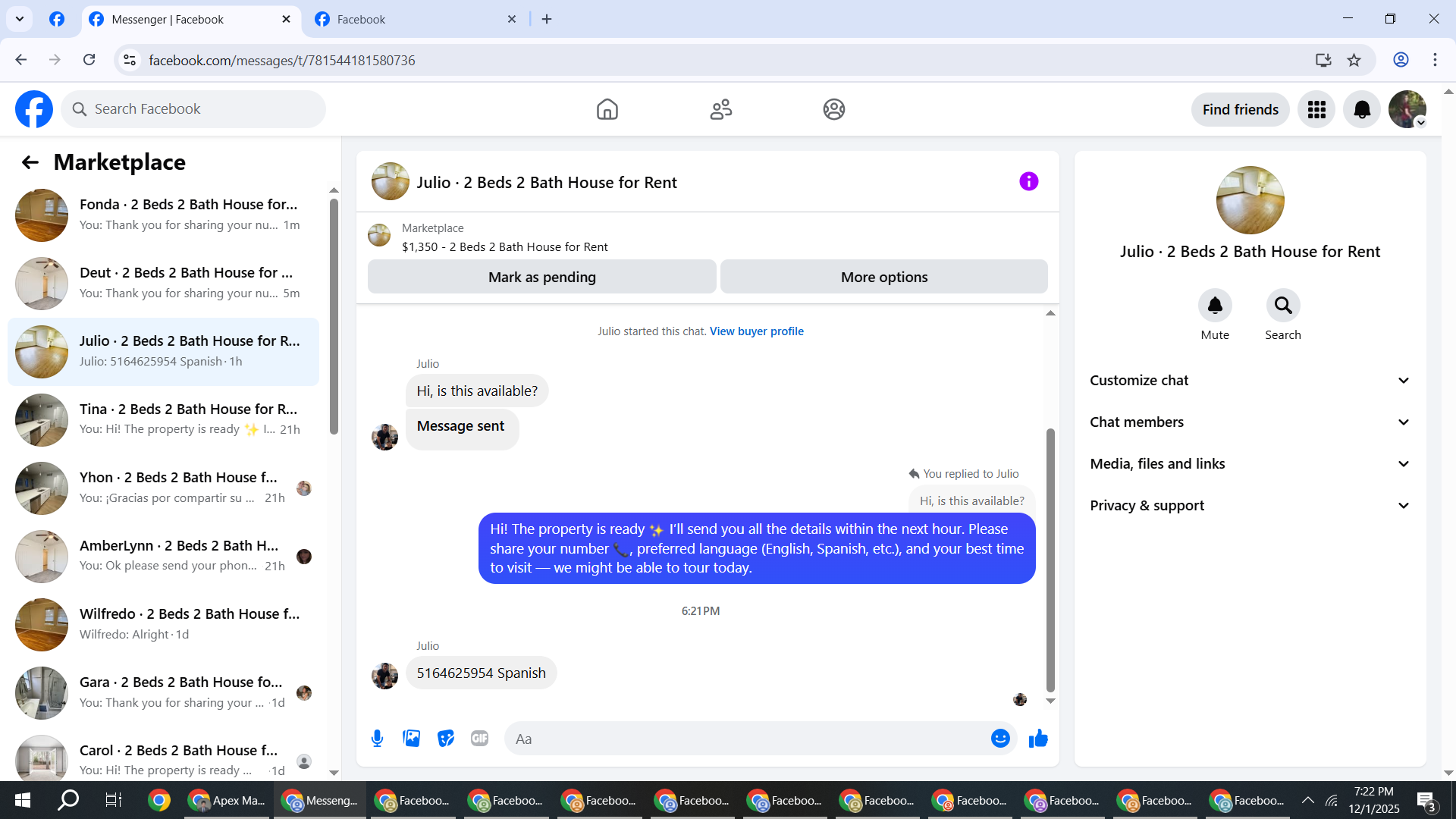Click the More options button
The image size is (1456, 819).
(884, 278)
